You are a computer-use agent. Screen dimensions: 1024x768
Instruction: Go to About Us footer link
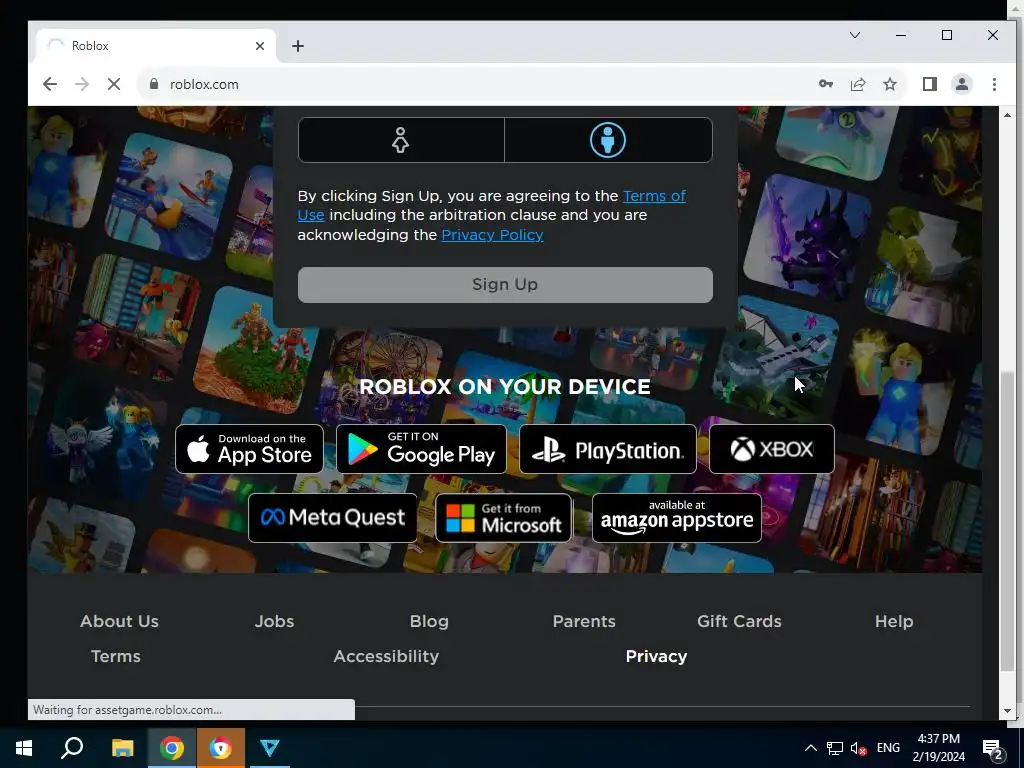pos(120,621)
